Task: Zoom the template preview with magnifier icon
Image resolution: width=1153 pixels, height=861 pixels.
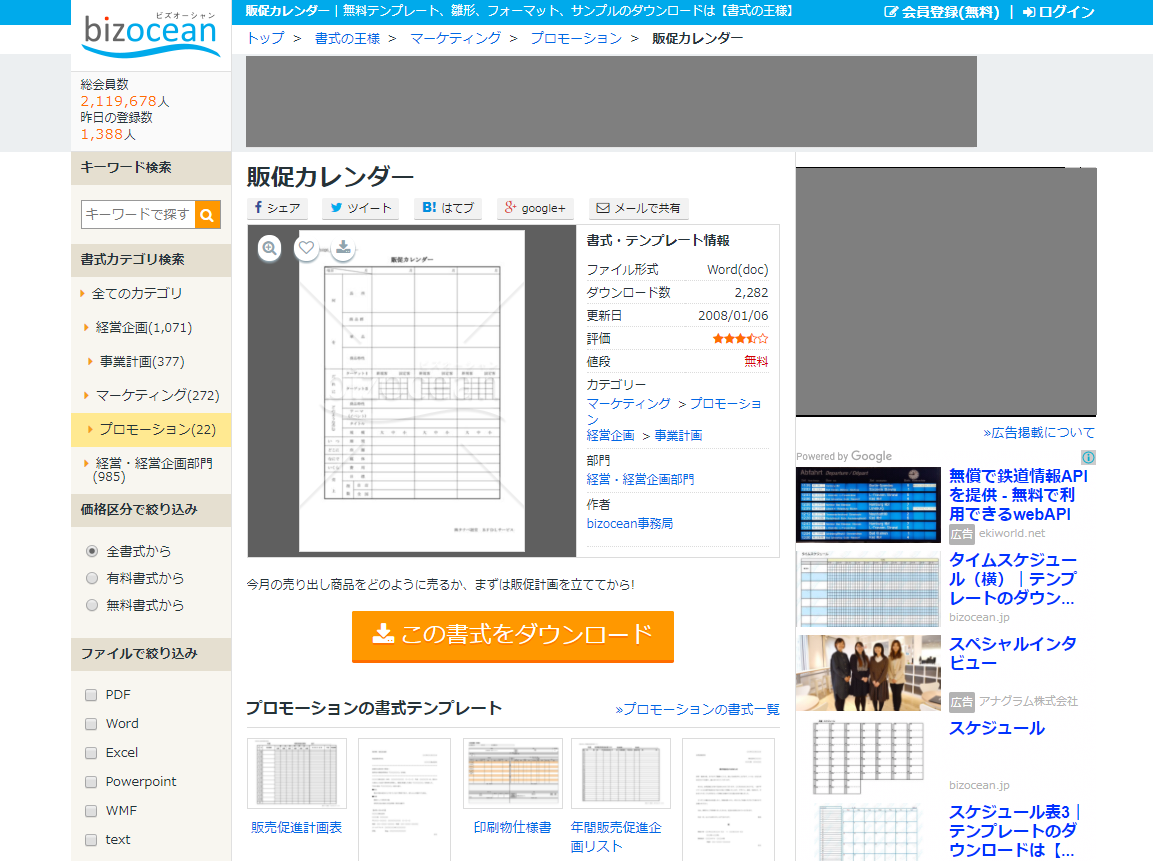Action: tap(270, 248)
